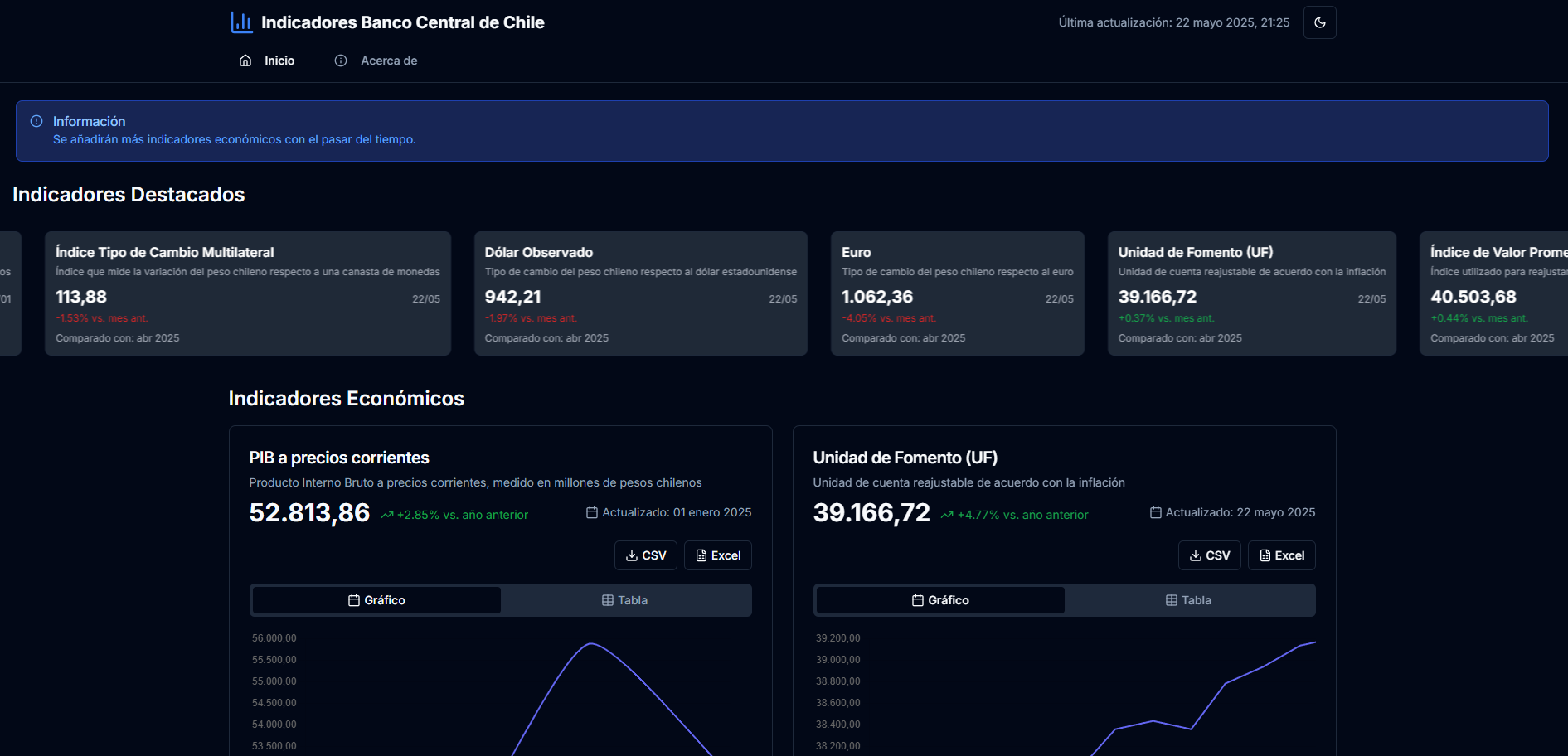Download Excel for PIB a precios corrientes
Viewport: 1568px width, 756px height.
point(718,555)
